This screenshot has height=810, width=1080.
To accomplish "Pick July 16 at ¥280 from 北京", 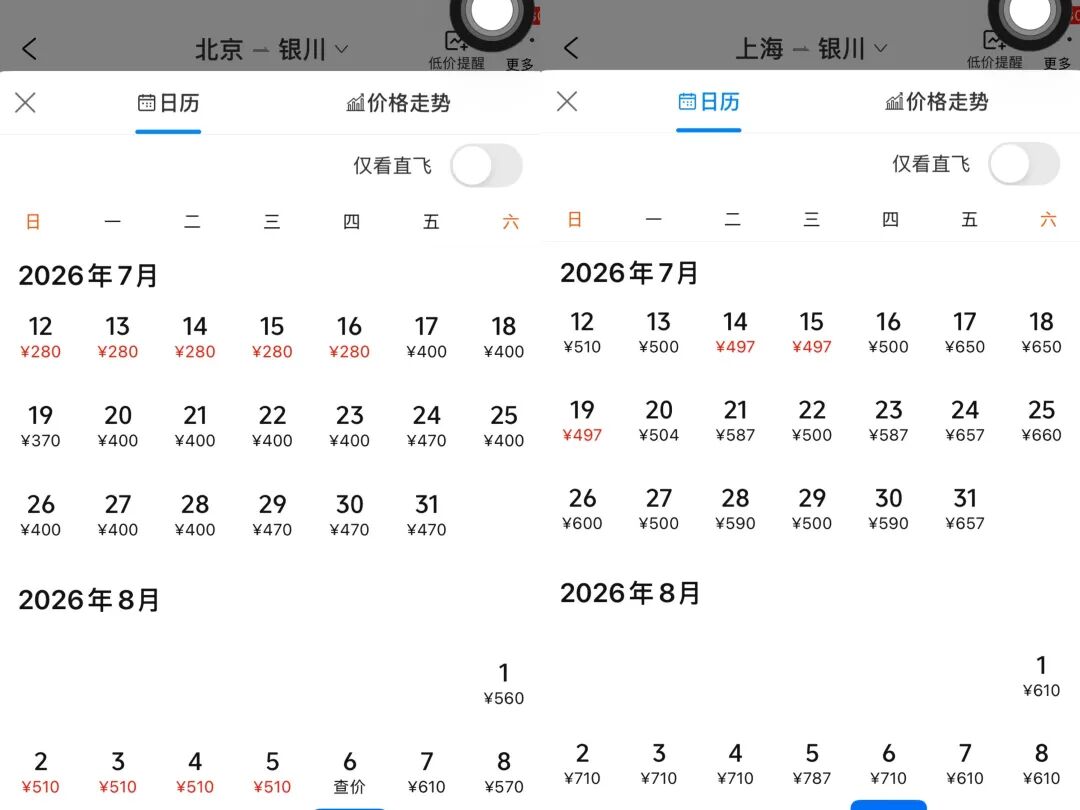I will (349, 338).
